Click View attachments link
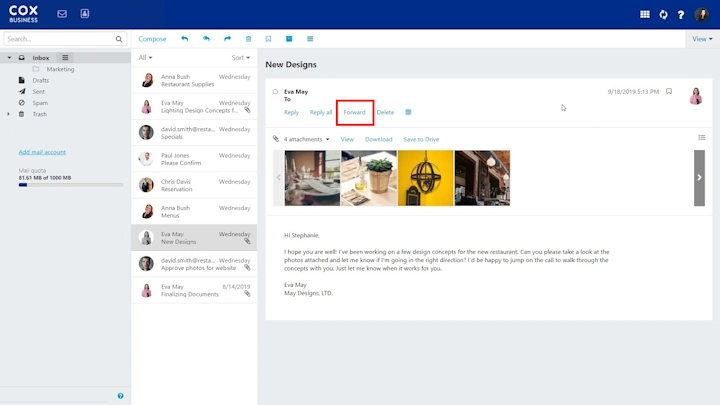 (x=347, y=139)
